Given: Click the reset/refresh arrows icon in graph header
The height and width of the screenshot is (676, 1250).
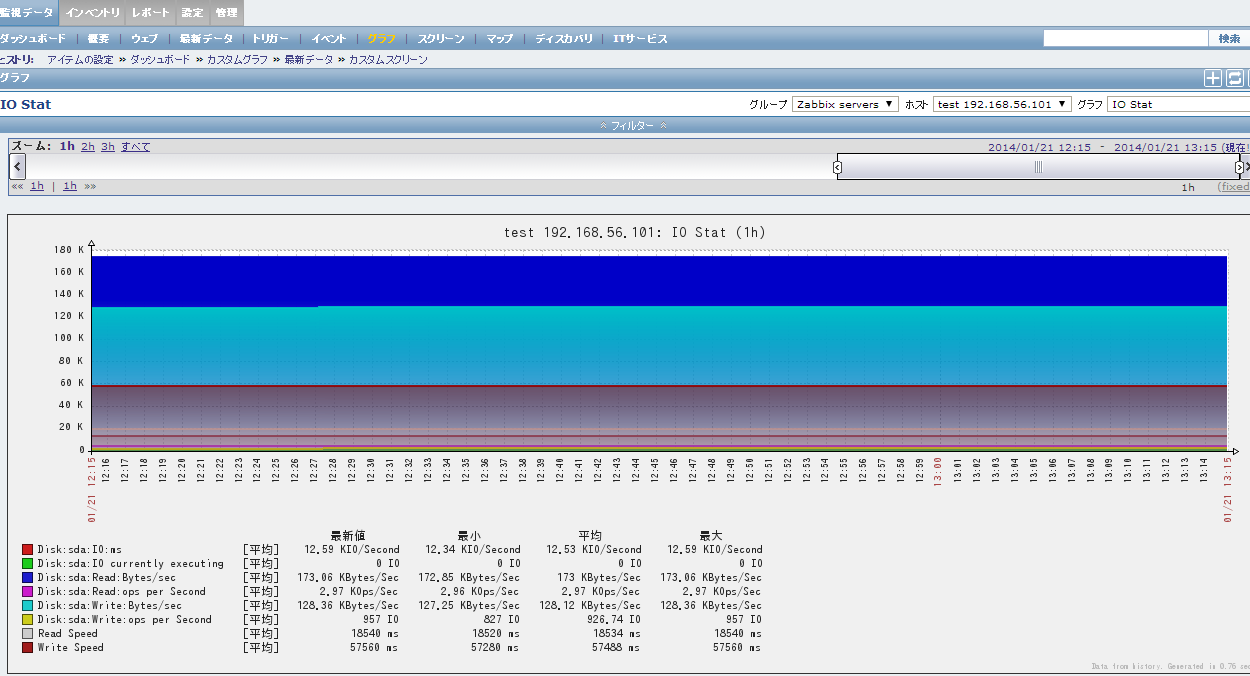Looking at the screenshot, I should [x=1234, y=78].
